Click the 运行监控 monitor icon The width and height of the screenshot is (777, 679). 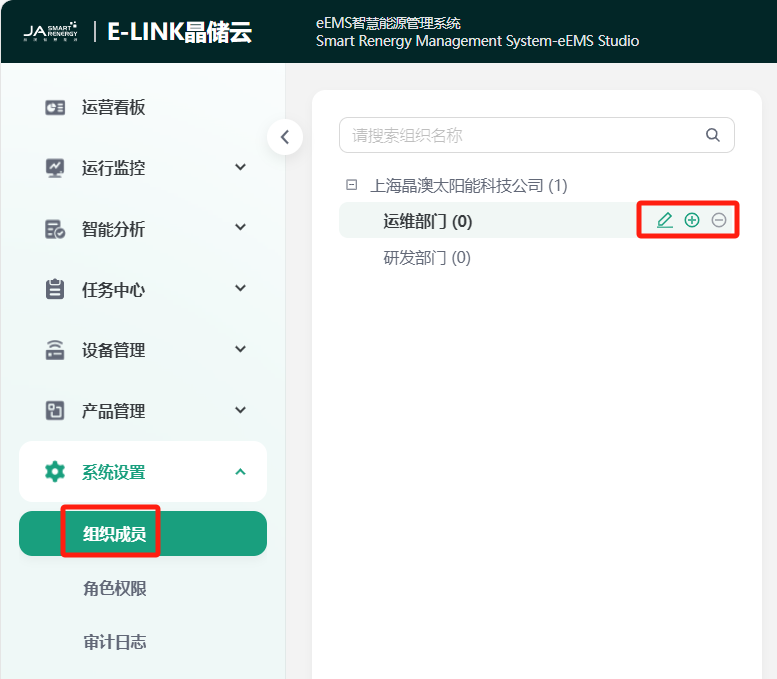tap(55, 168)
